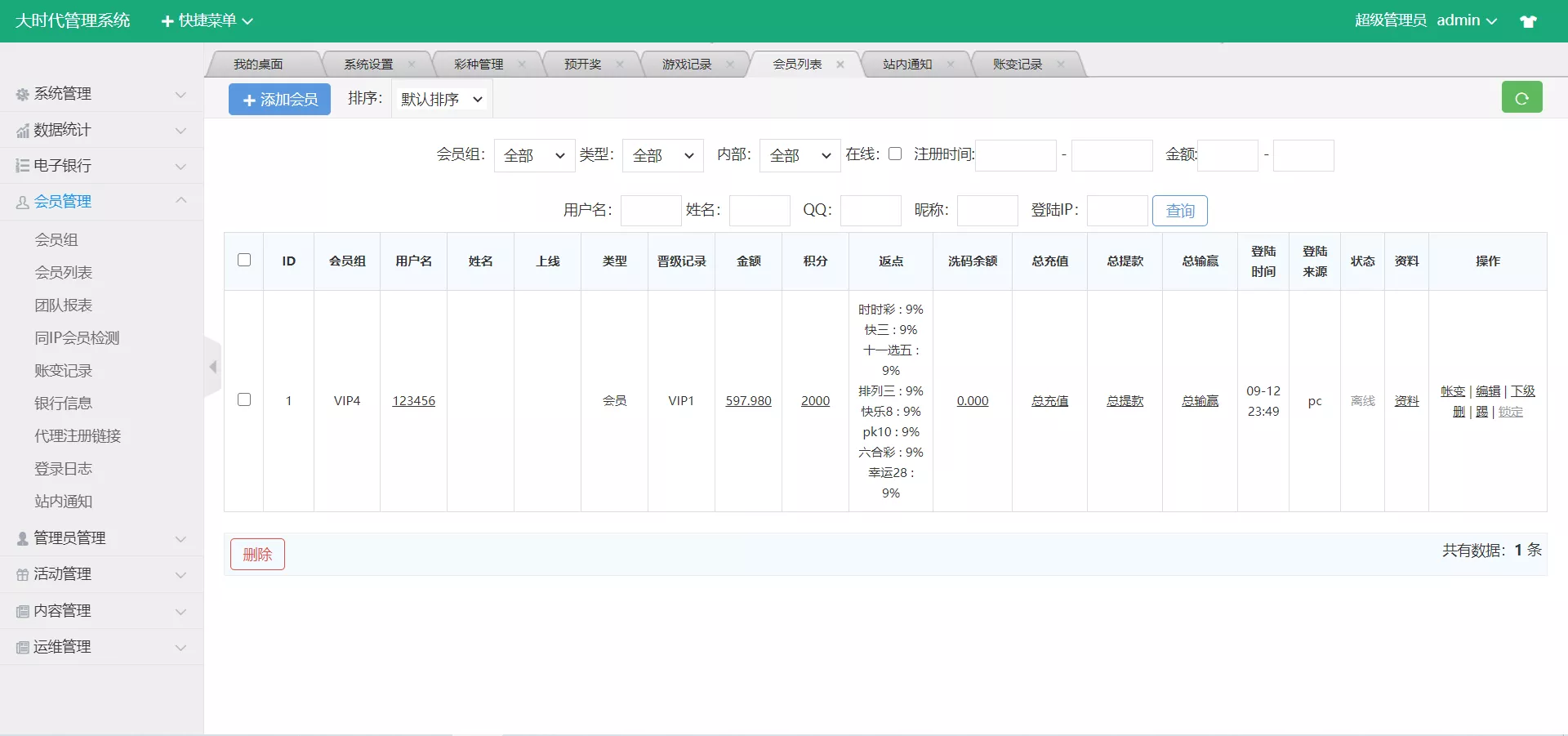The width and height of the screenshot is (1568, 736).
Task: Open the 会员组 filter dropdown
Action: [x=533, y=155]
